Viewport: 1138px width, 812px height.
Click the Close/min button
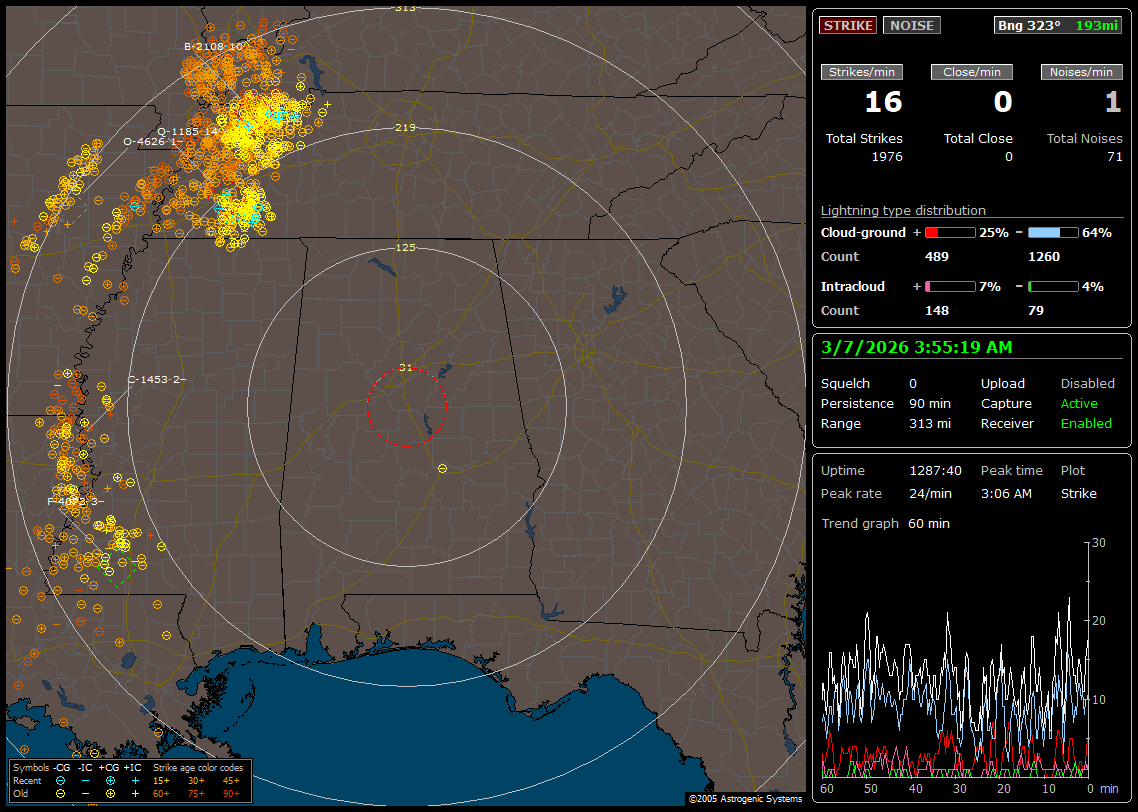point(972,72)
